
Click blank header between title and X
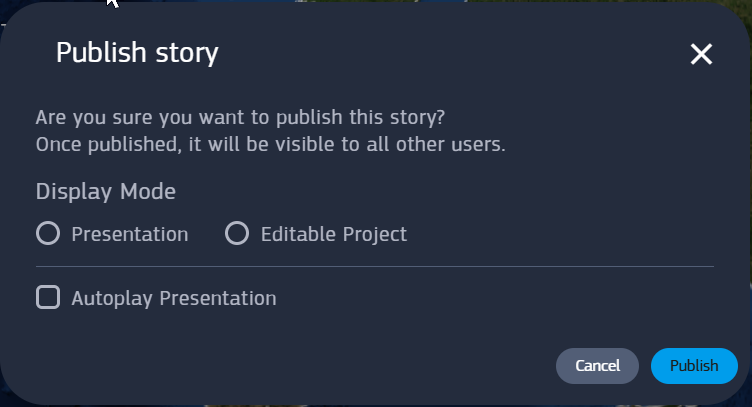(x=450, y=52)
